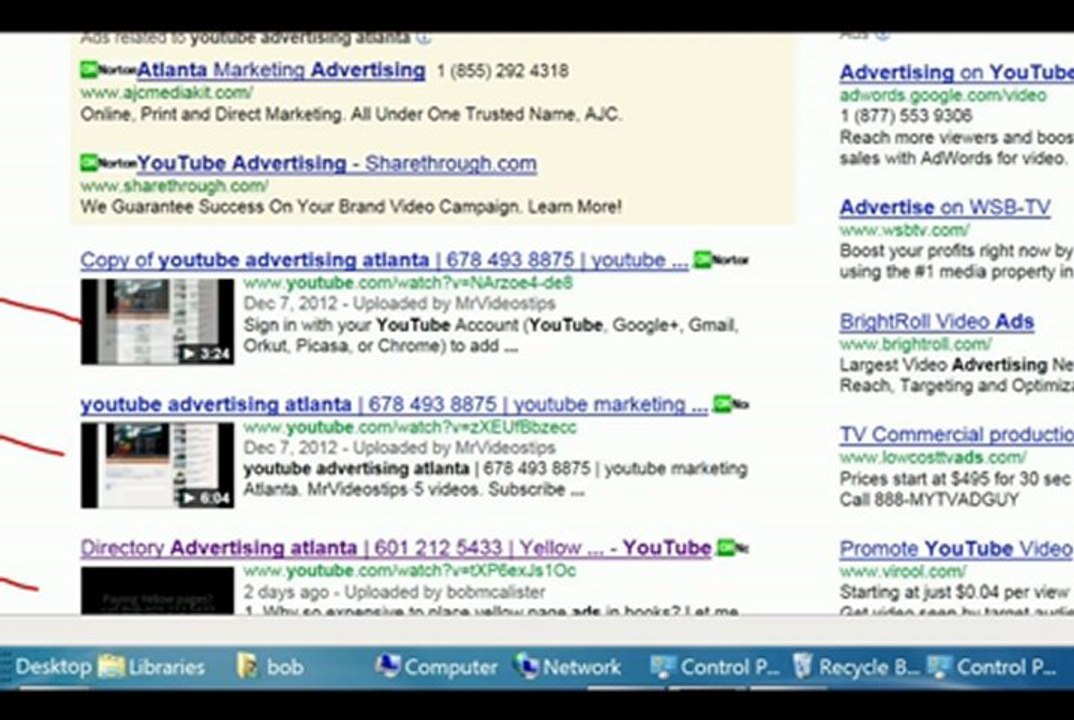The image size is (1074, 720).
Task: Click the adwords.google.com/video URL text
Action: point(943,95)
